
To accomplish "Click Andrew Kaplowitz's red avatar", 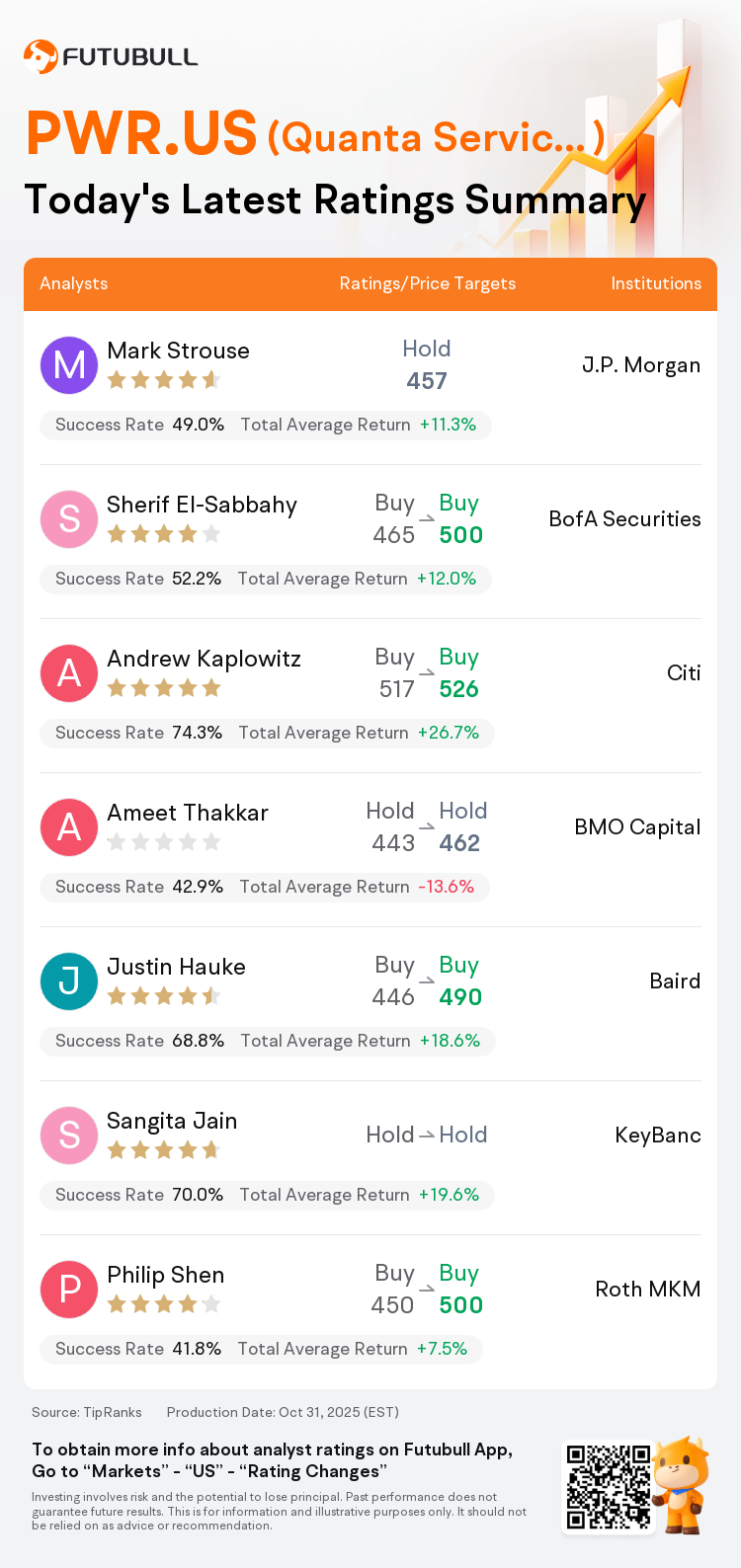I will pyautogui.click(x=69, y=672).
